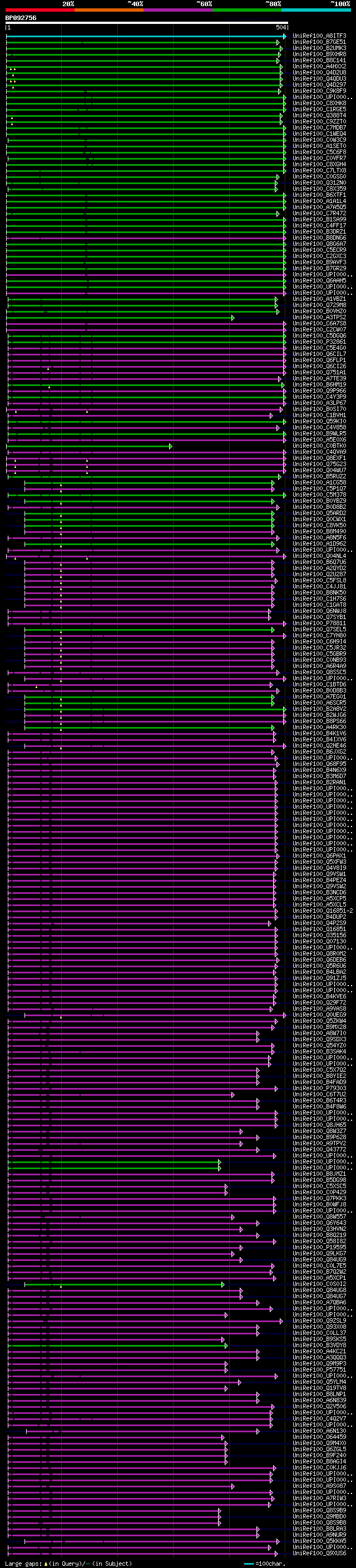Image resolution: width=356 pixels, height=1568 pixels.
Task: Select hit UniRef100_P57751
Action: (319, 1369)
